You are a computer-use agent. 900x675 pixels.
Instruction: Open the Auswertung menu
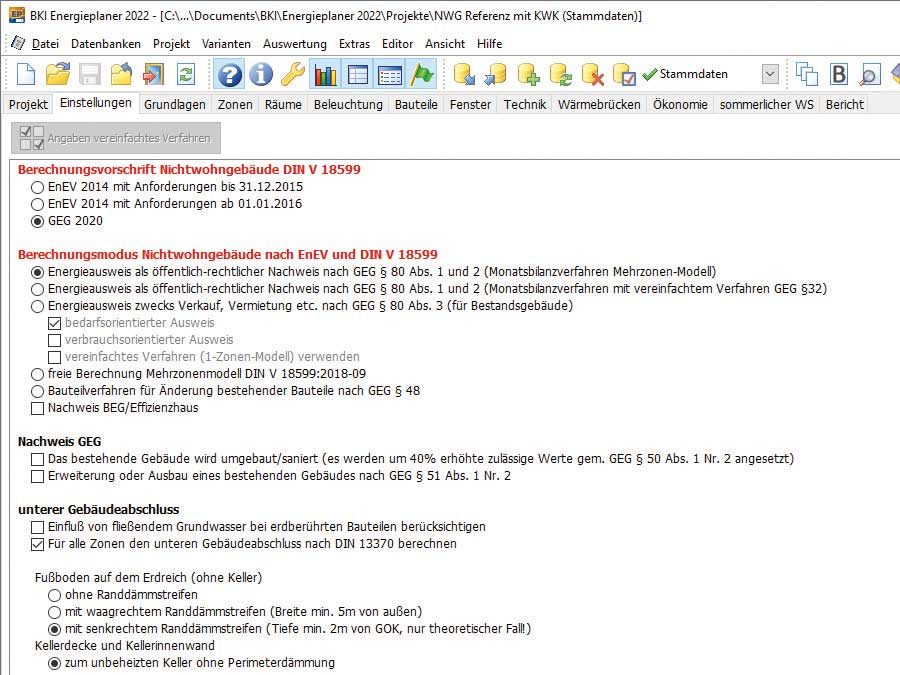click(294, 44)
